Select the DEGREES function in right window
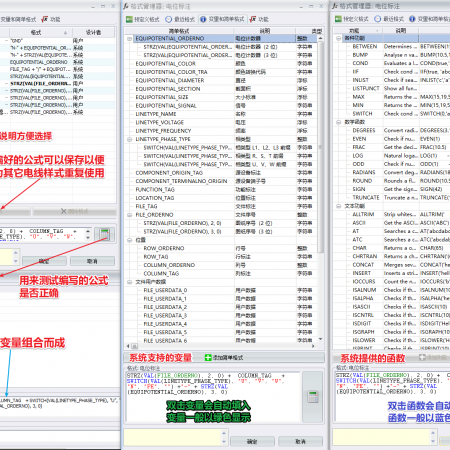 tap(364, 130)
